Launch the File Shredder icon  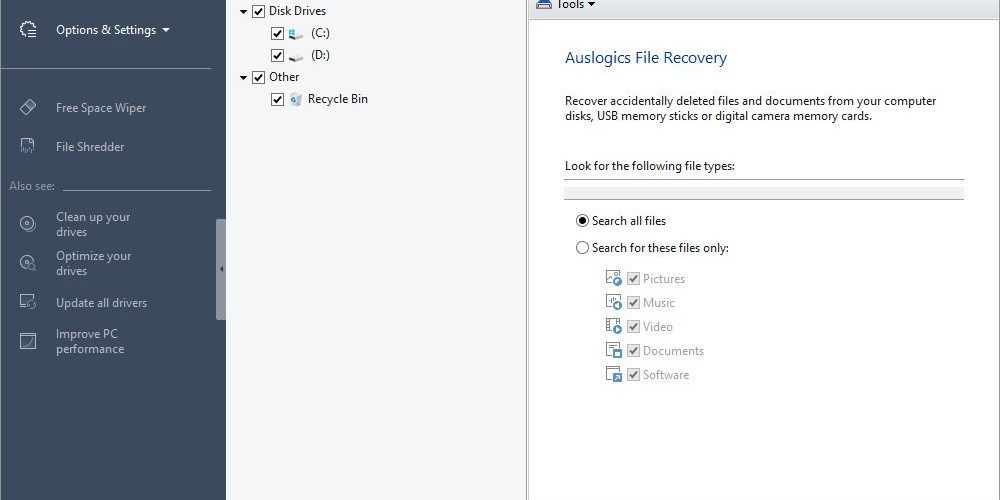[x=27, y=146]
